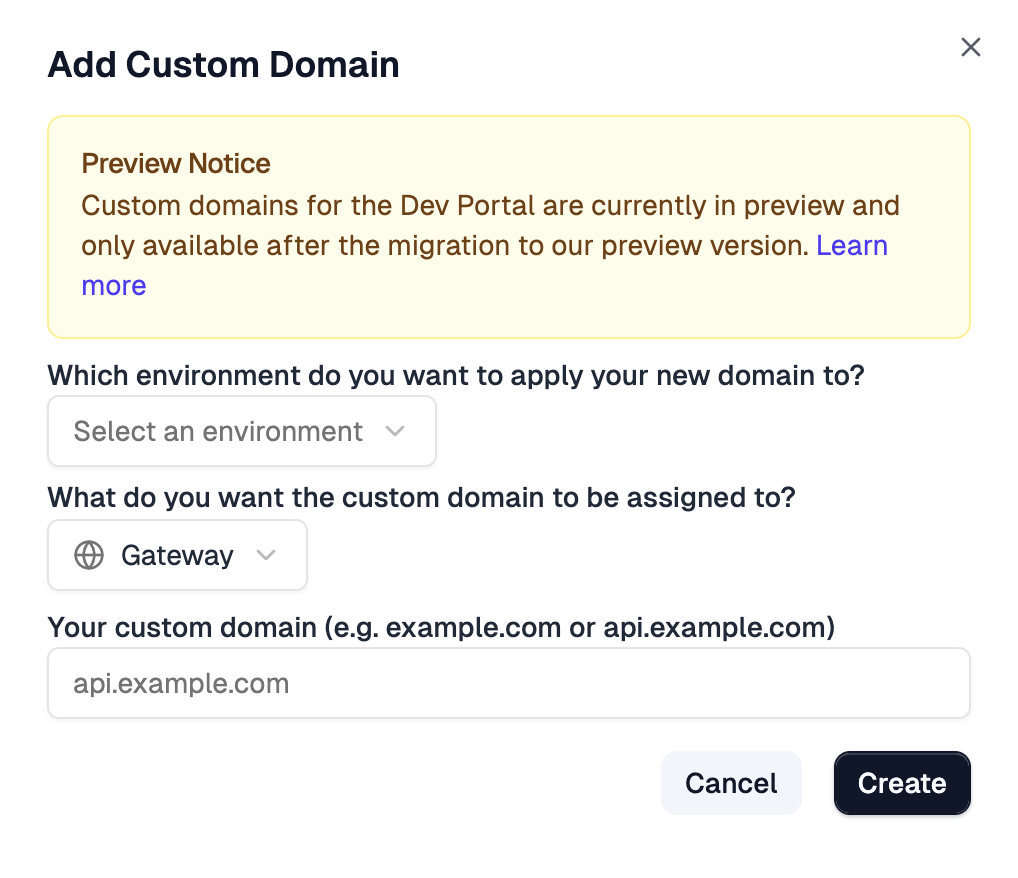Click the globe icon beside Gateway

89,555
